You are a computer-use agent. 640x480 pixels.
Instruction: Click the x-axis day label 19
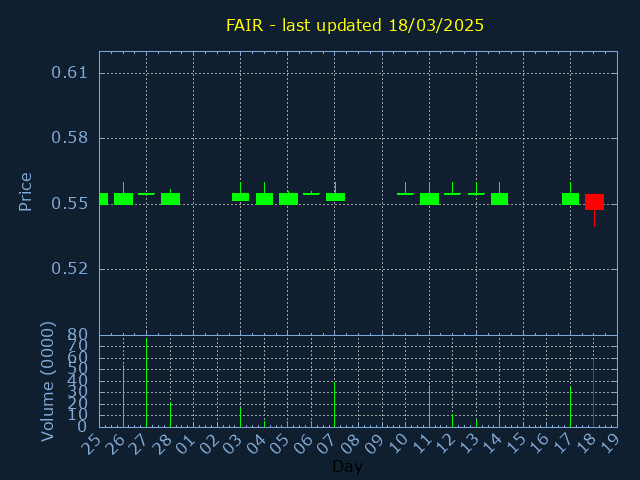pyautogui.click(x=609, y=443)
